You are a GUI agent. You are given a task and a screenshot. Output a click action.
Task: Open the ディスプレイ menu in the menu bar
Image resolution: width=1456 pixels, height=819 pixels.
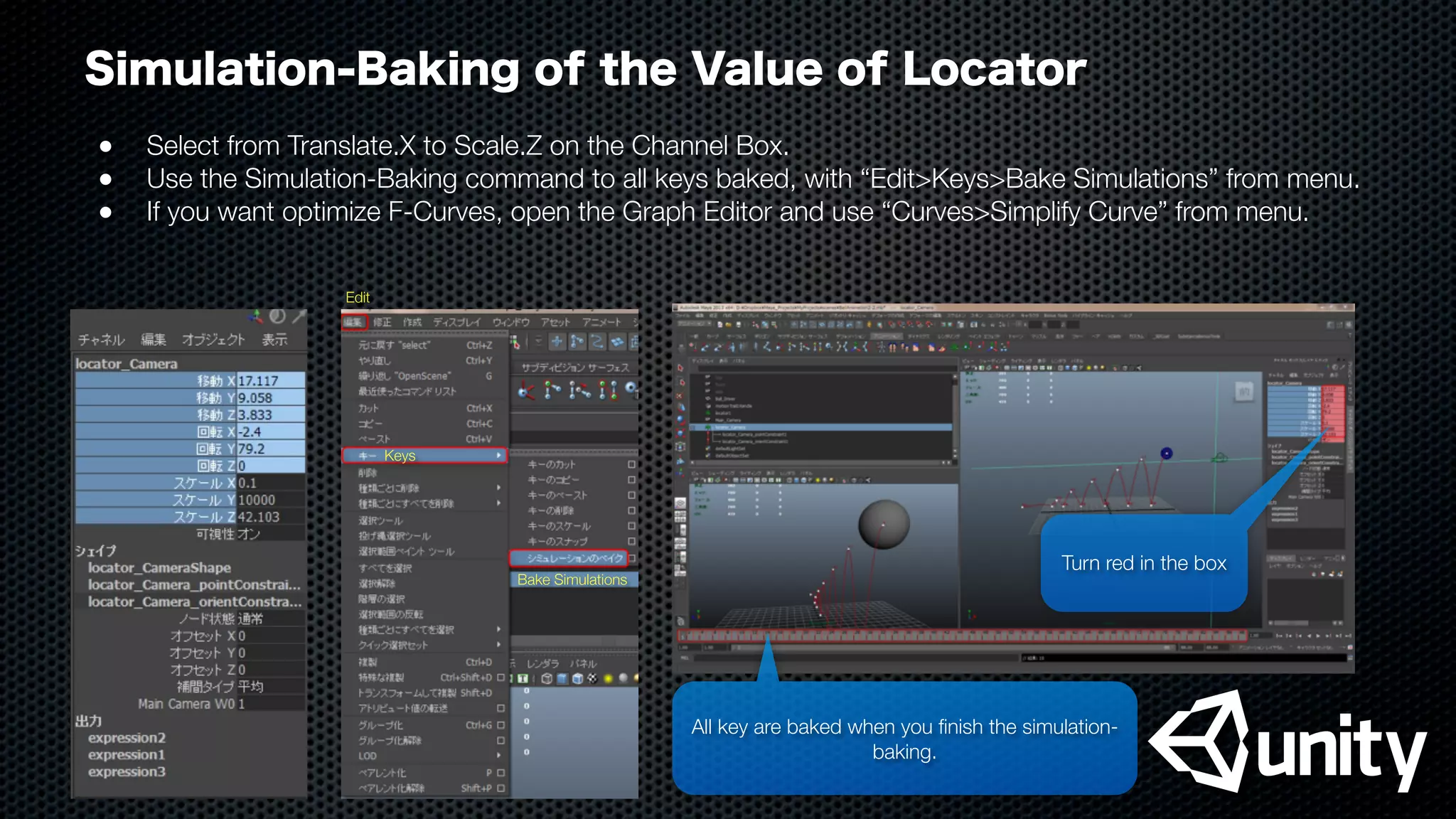coord(457,322)
